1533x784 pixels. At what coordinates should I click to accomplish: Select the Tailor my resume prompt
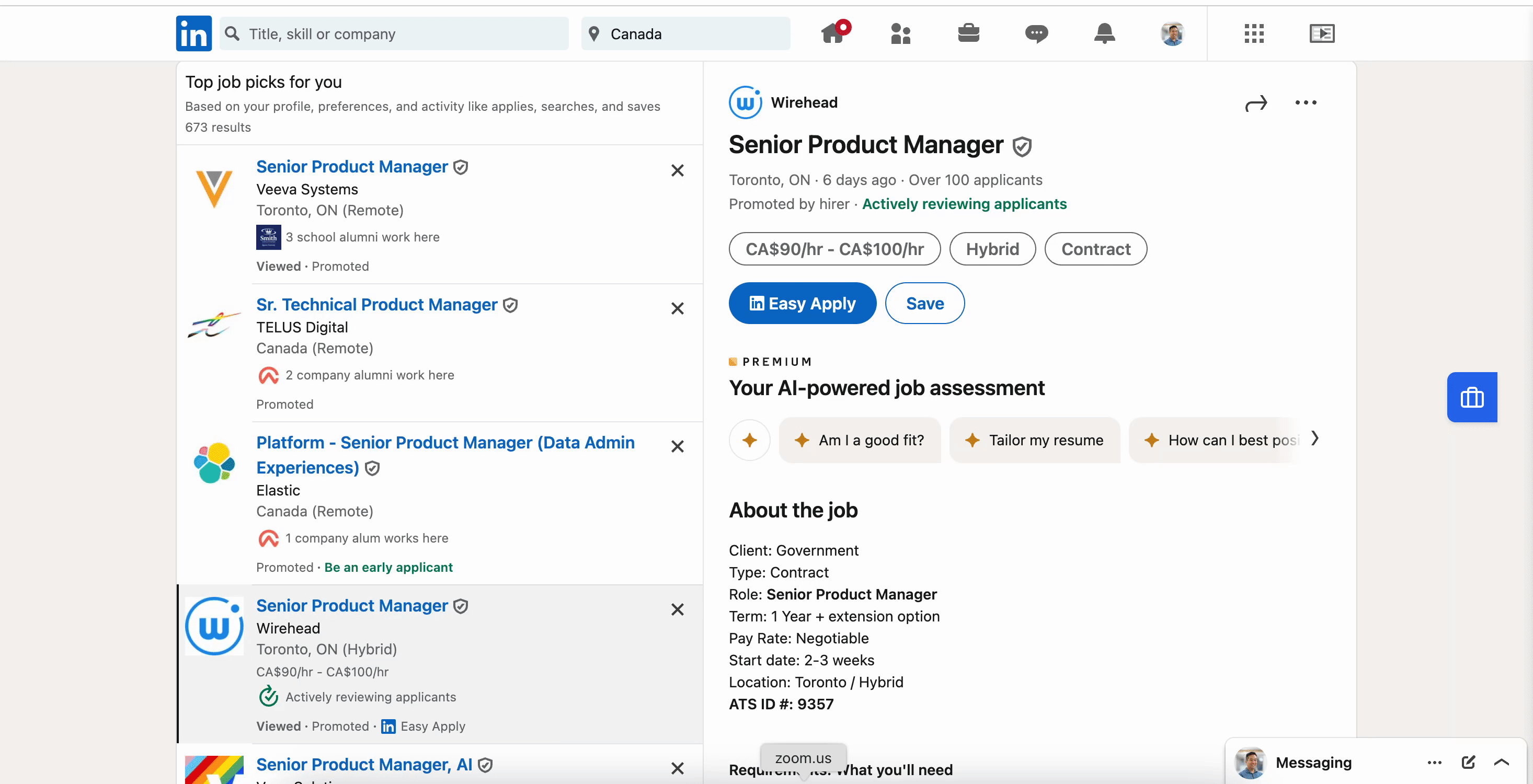[1034, 440]
